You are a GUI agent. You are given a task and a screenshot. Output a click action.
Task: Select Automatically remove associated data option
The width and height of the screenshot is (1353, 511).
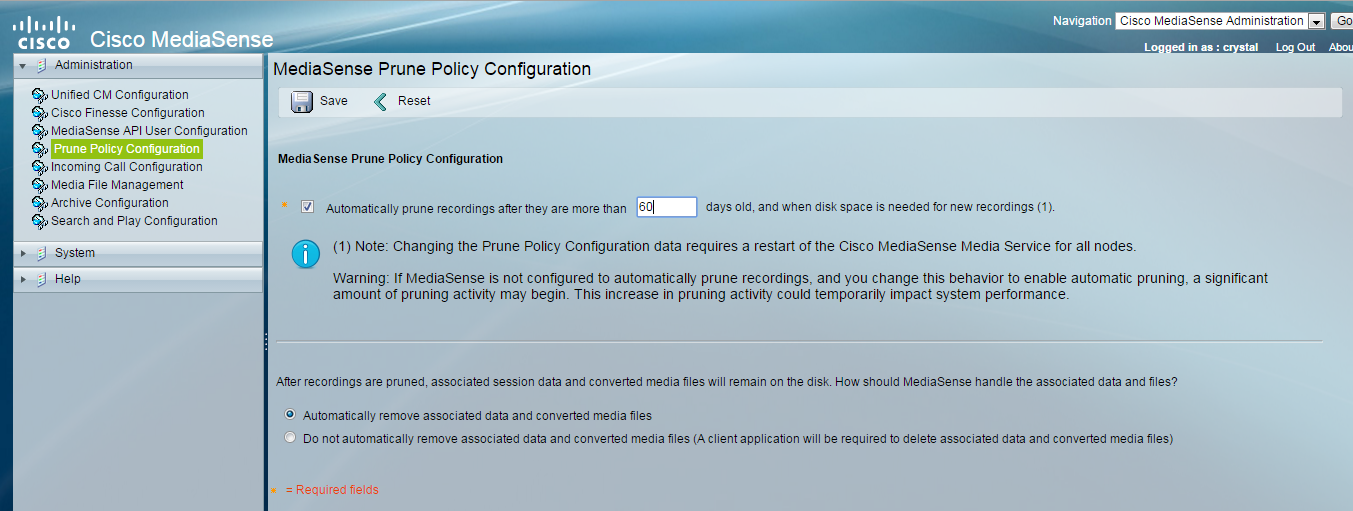click(x=290, y=415)
